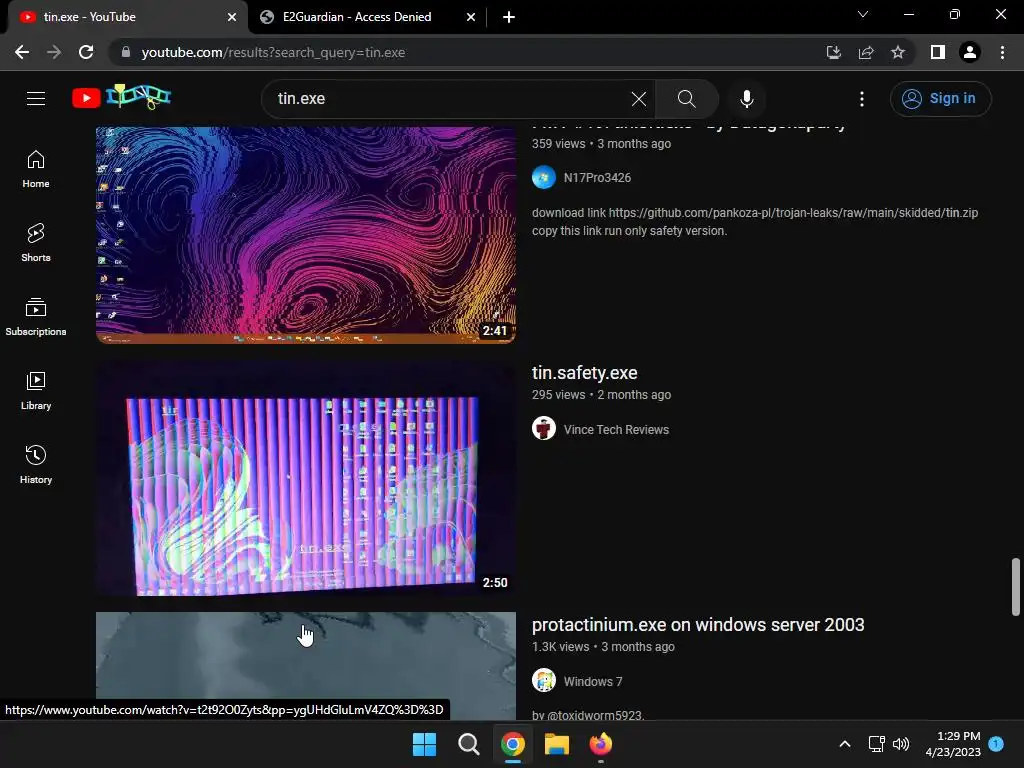Close the tin.exe YouTube tab
The height and width of the screenshot is (768, 1024).
232,17
